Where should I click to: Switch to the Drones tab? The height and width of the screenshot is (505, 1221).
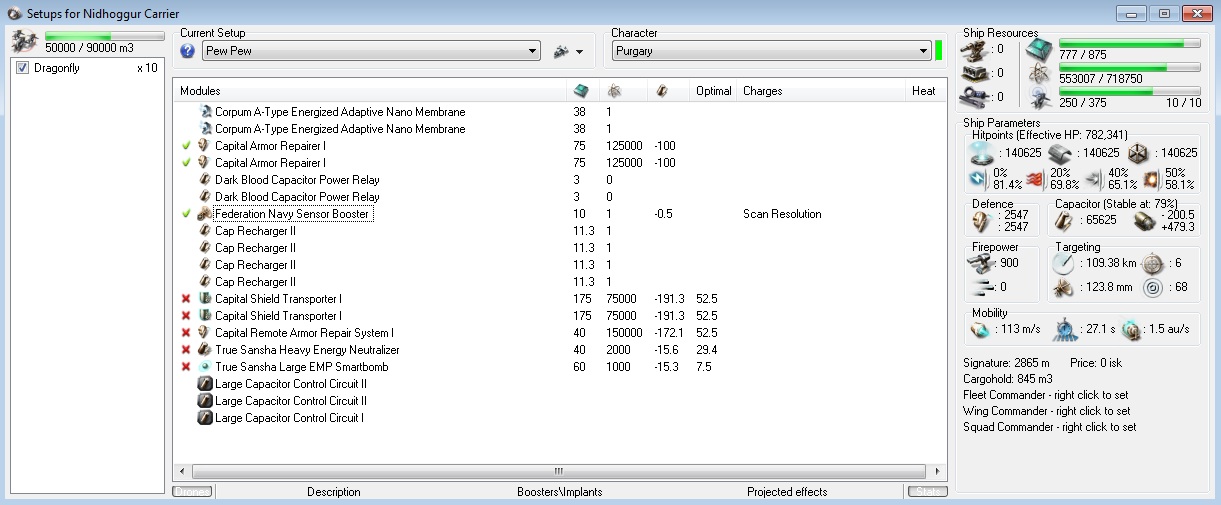pyautogui.click(x=192, y=491)
